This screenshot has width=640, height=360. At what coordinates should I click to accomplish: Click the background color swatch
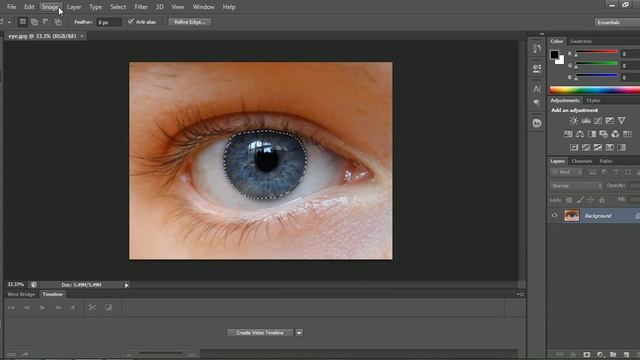point(561,61)
